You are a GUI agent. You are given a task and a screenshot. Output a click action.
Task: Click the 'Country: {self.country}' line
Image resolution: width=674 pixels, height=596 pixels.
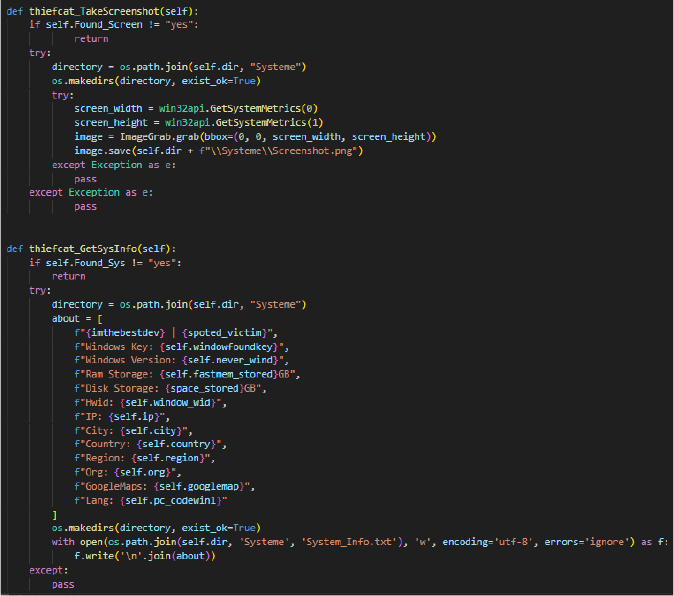coord(150,444)
